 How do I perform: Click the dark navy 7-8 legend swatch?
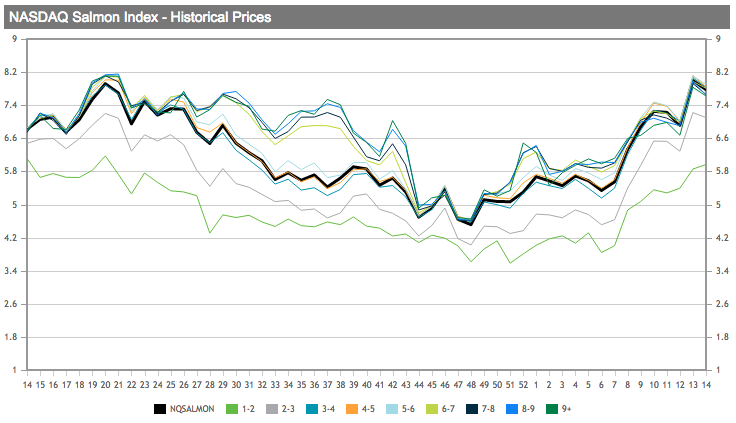(x=472, y=409)
